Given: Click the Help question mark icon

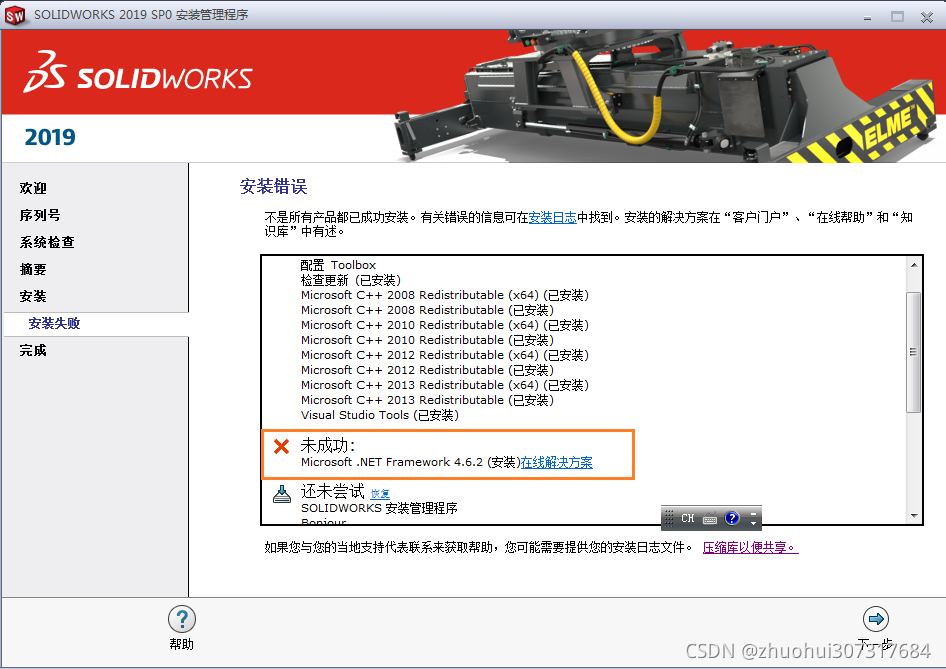Looking at the screenshot, I should click(x=182, y=619).
